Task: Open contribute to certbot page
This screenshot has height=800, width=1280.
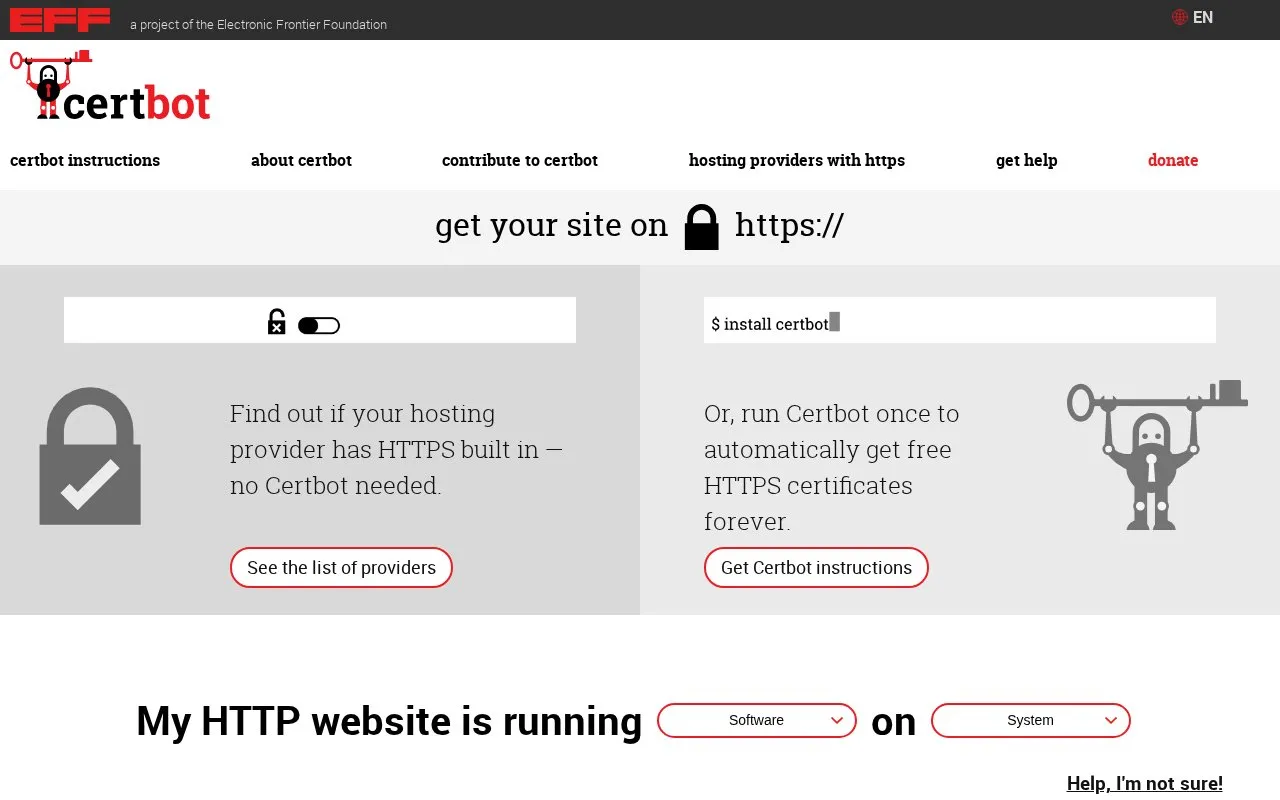Action: pos(520,160)
